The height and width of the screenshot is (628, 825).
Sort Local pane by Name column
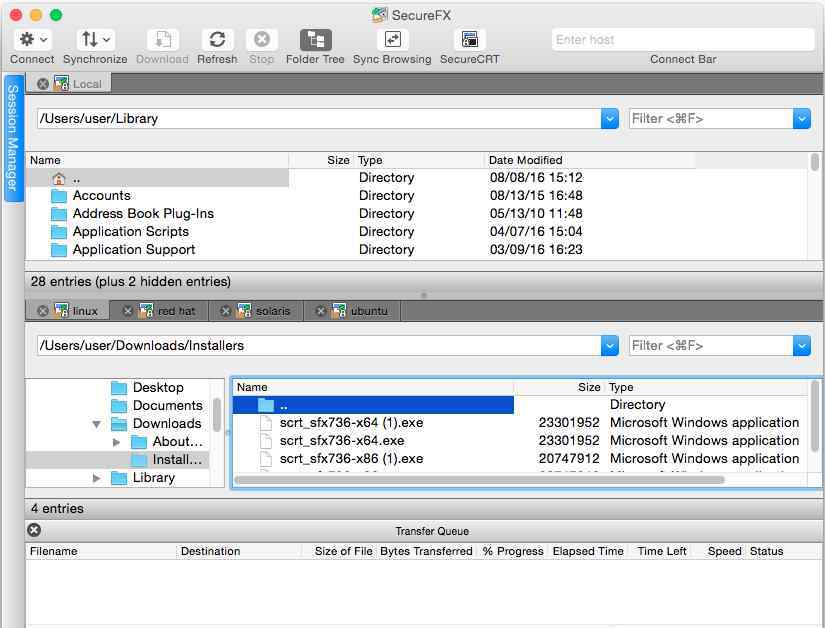(157, 160)
